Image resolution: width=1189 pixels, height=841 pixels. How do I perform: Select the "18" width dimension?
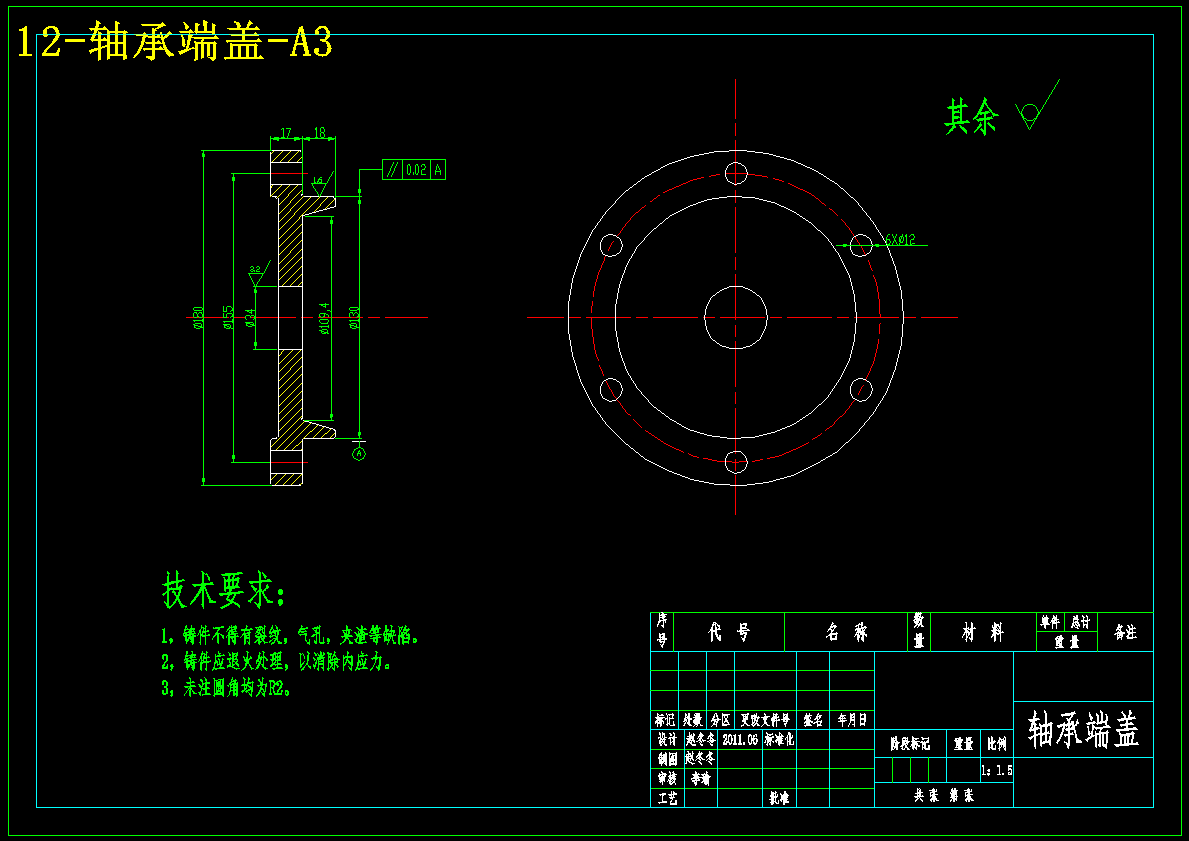319,133
